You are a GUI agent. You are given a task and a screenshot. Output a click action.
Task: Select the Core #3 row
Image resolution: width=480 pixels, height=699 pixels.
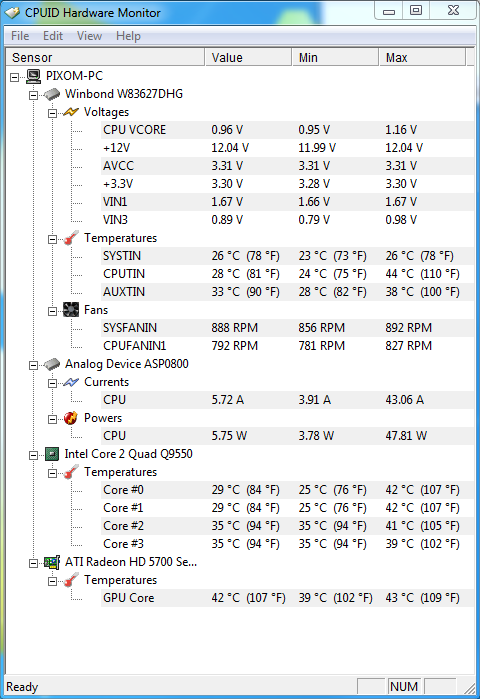pos(287,544)
